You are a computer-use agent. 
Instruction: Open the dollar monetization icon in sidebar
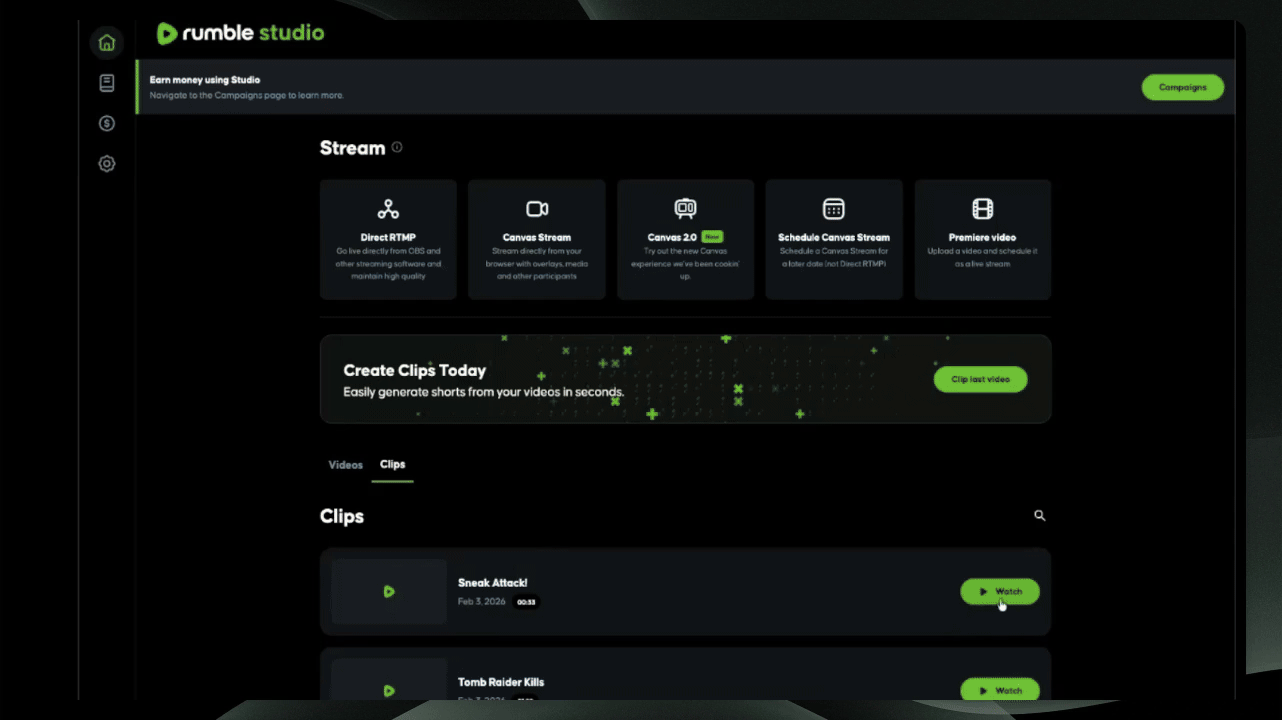107,123
